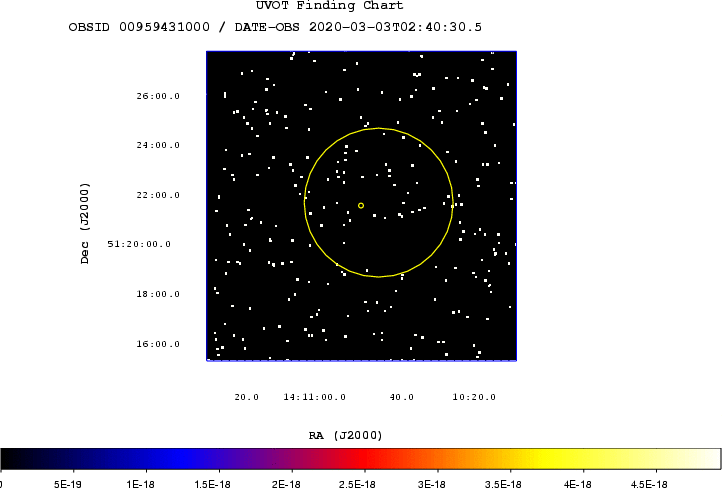Click the colorbar tick label 2.5E-18
This screenshot has width=722, height=488.
357,483
